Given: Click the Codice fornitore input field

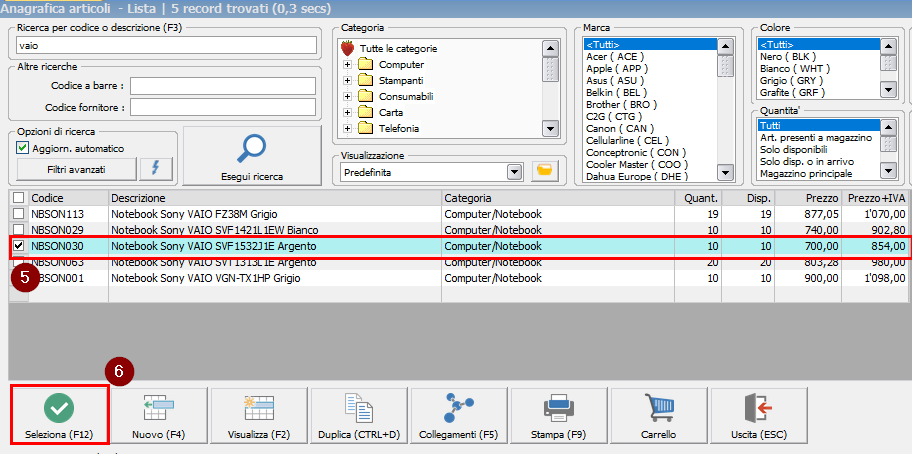Looking at the screenshot, I should 223,107.
